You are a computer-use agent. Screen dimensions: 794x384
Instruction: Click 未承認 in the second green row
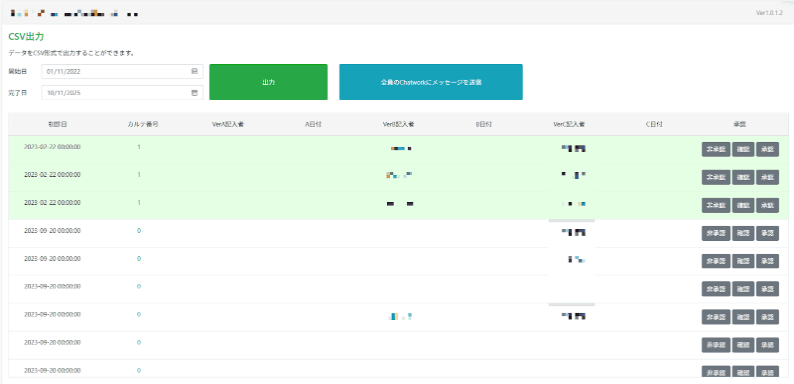coord(716,177)
